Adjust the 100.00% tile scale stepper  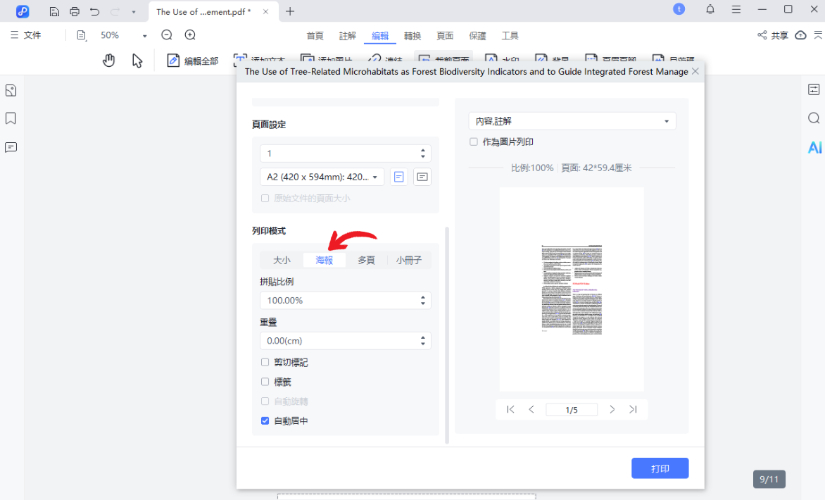click(423, 301)
